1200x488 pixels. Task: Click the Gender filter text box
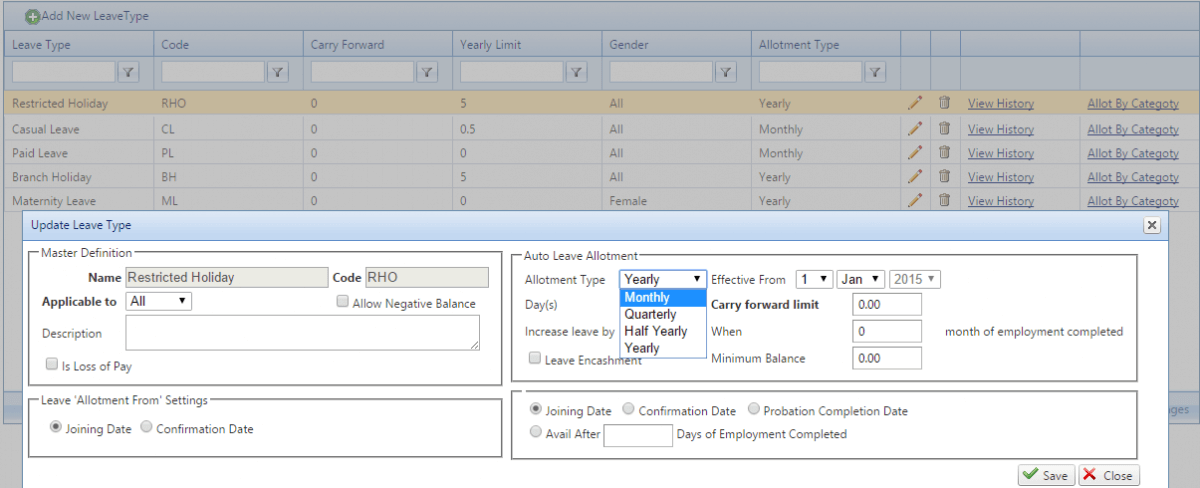click(x=662, y=72)
